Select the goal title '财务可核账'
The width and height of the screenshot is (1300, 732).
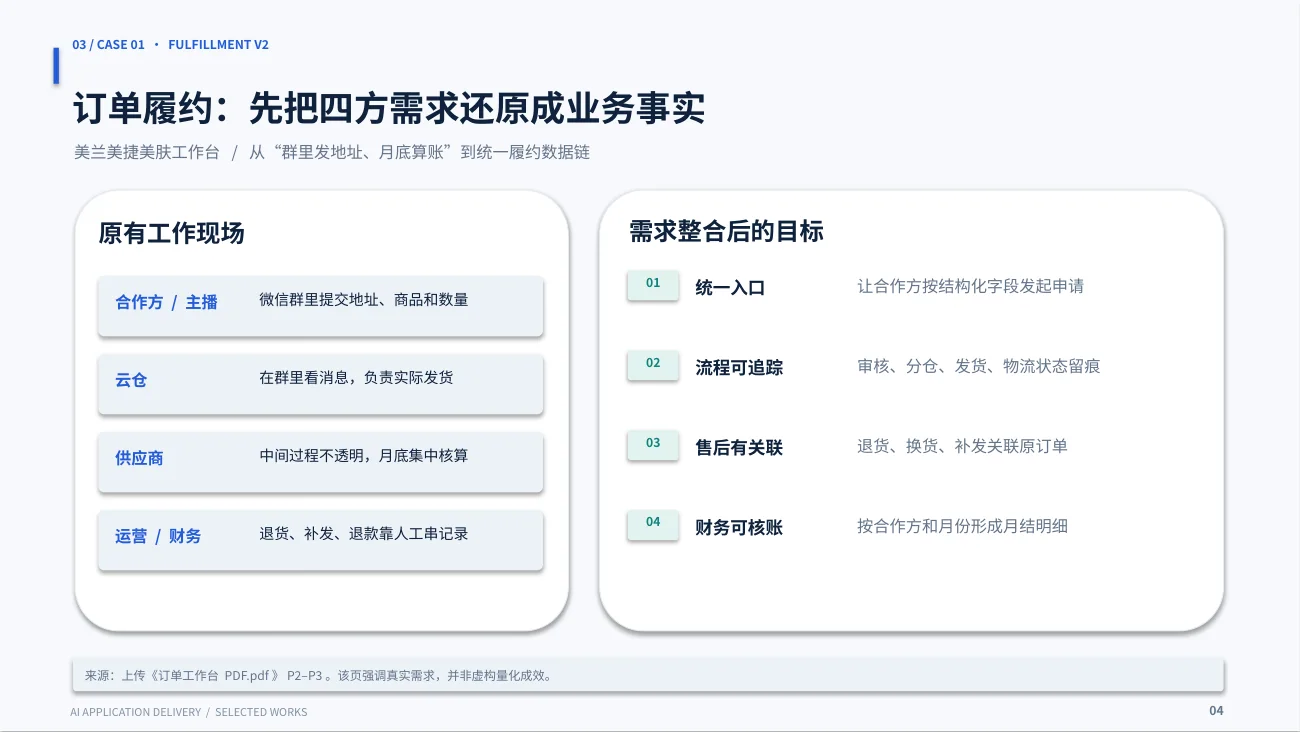point(739,528)
